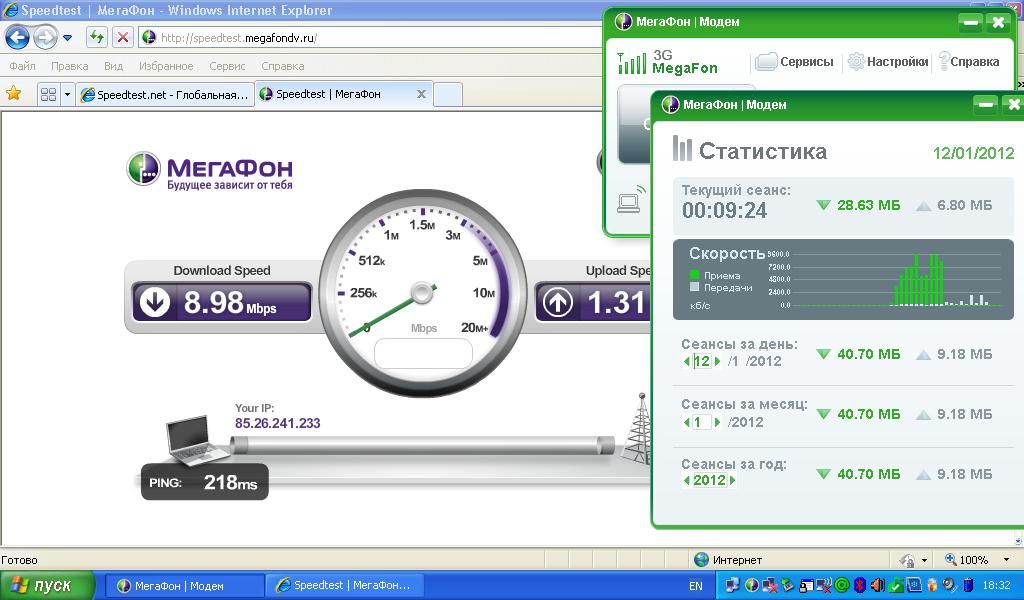This screenshot has height=600, width=1024.
Task: Click the transfer progress pipe bar
Action: 423,445
